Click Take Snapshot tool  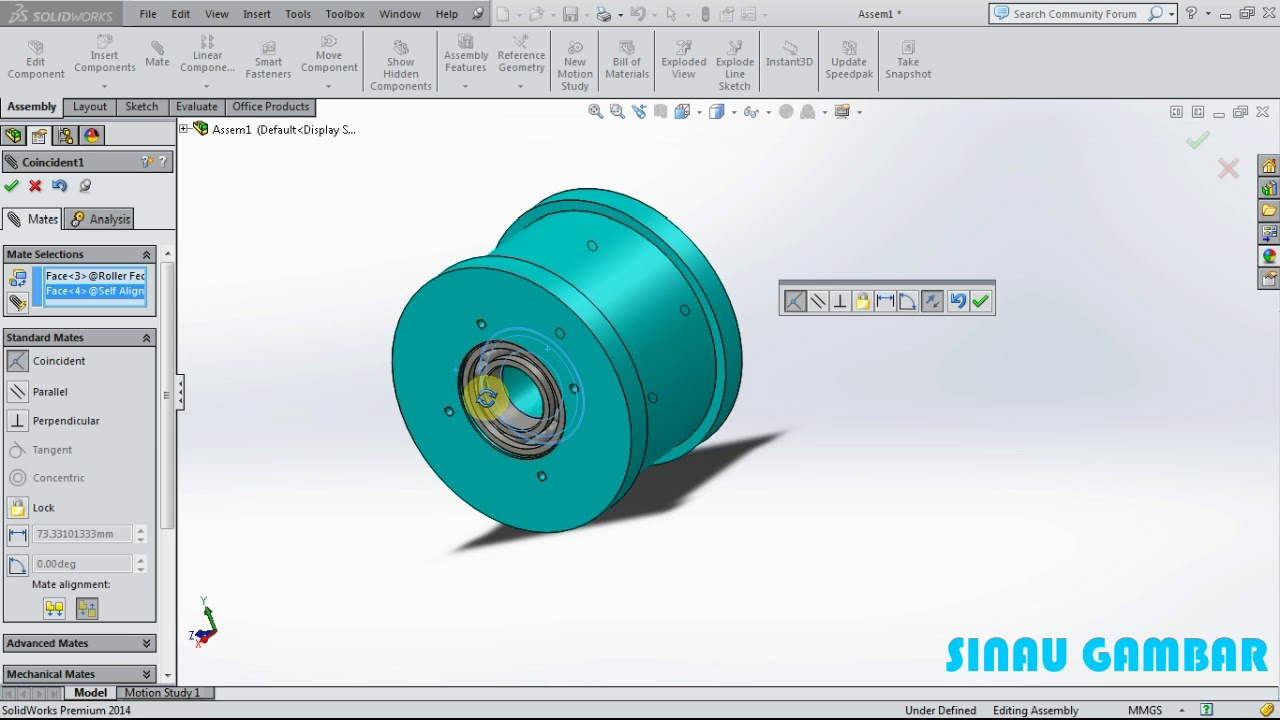(x=908, y=60)
